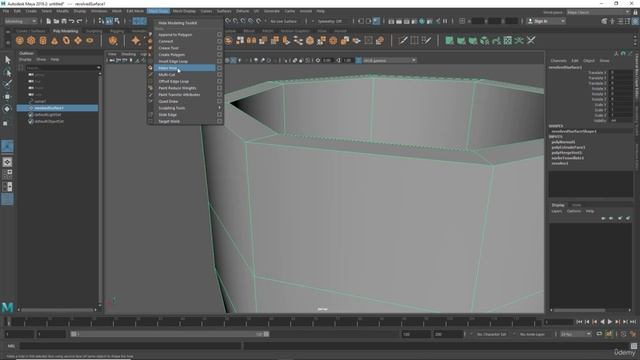Create polygon cone from shelf icon

[55, 40]
